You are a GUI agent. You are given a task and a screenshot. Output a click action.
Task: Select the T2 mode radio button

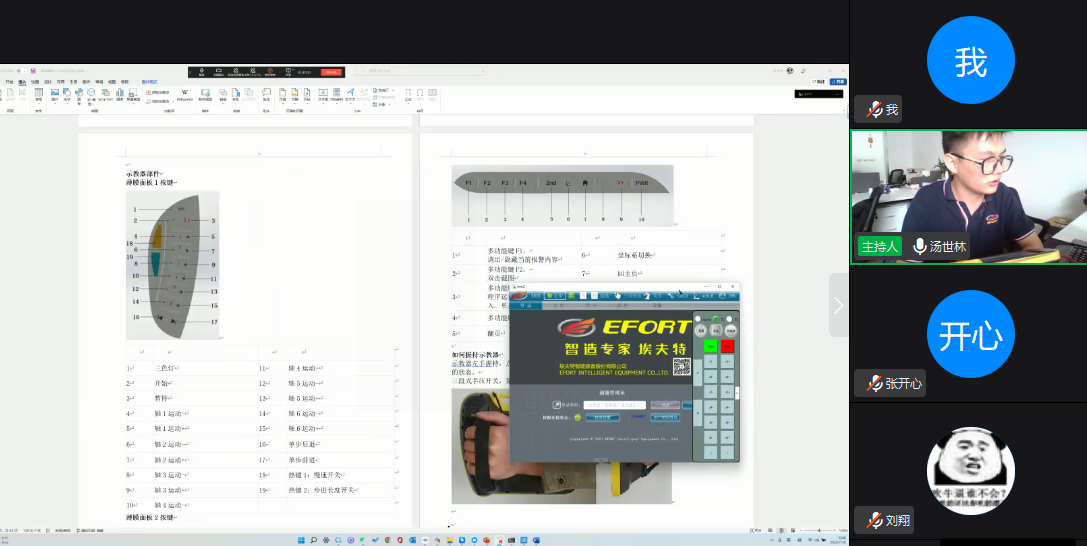point(729,319)
